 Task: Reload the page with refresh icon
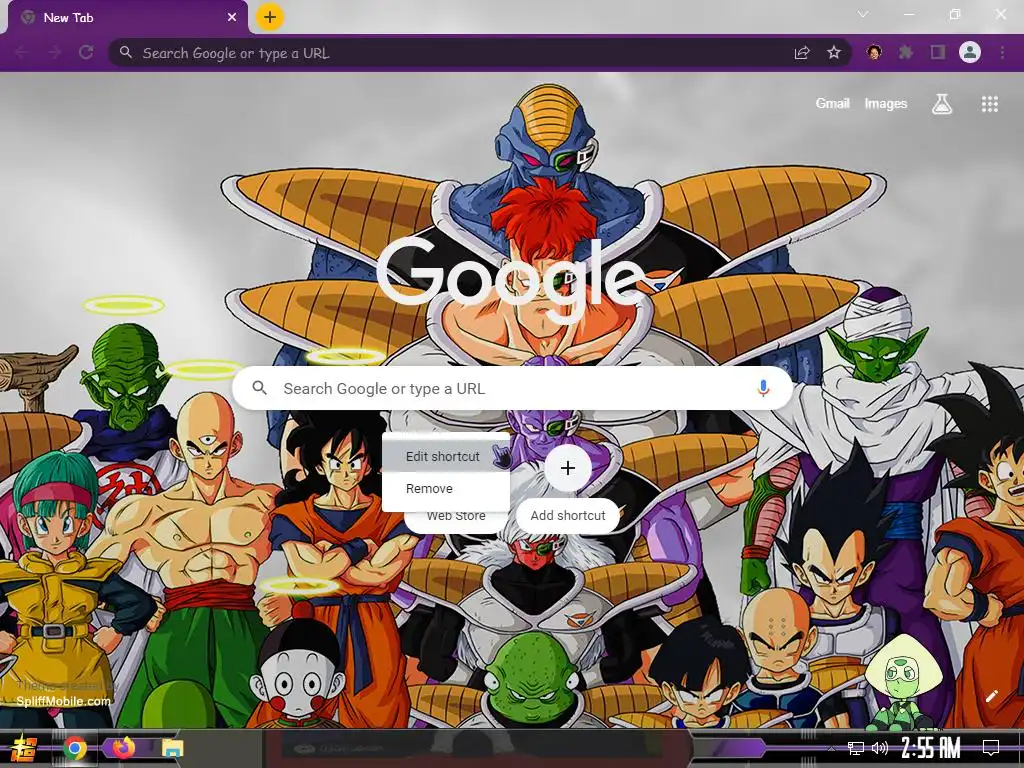coord(86,52)
